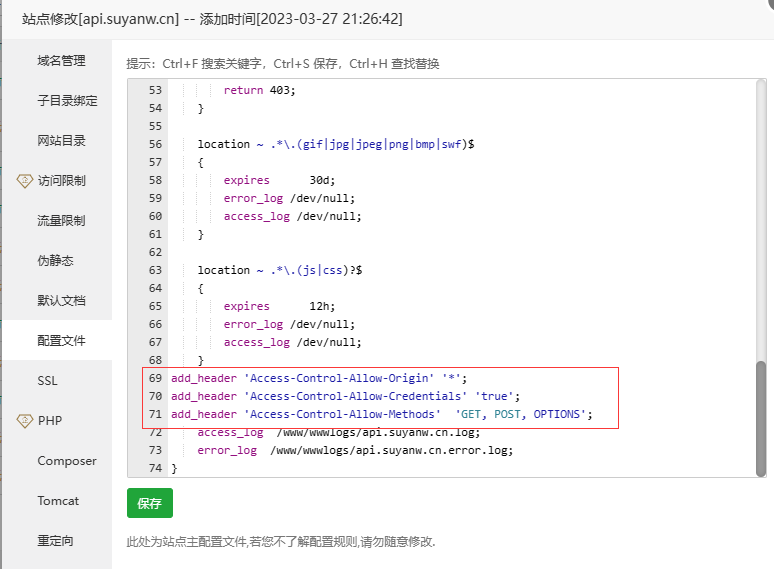Screen dimensions: 774x569
Task: Select the 网站目录 tab
Action: click(x=61, y=141)
